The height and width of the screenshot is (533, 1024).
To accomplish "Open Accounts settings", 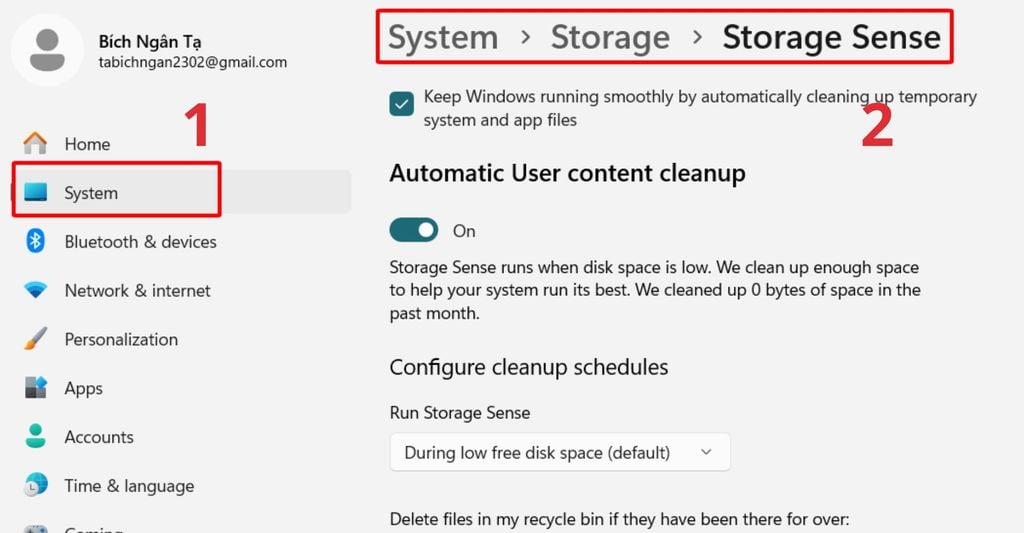I will pos(181,436).
